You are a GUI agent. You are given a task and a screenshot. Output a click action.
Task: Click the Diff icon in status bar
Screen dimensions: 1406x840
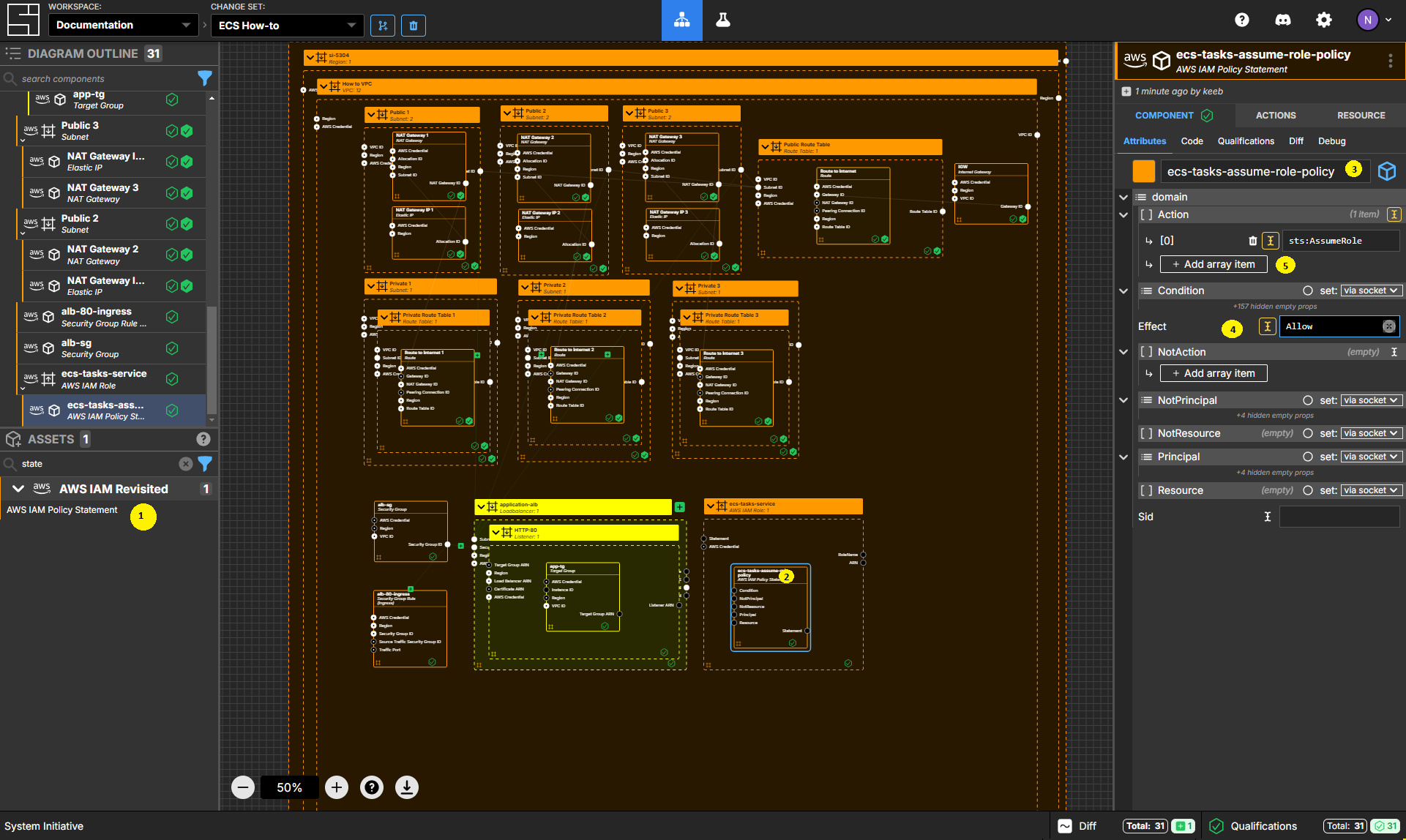point(1065,826)
